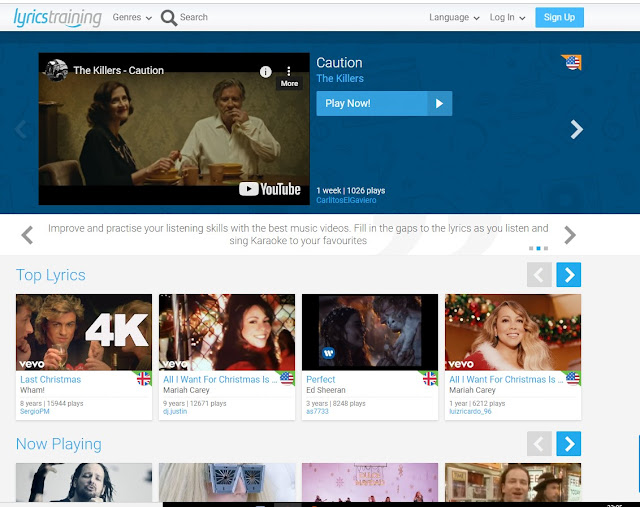Open the Genres dropdown menu
This screenshot has height=507, width=640.
(x=132, y=18)
